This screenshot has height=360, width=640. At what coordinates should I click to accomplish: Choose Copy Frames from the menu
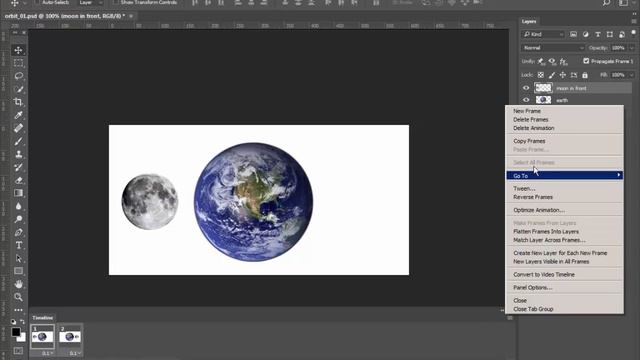tap(529, 141)
